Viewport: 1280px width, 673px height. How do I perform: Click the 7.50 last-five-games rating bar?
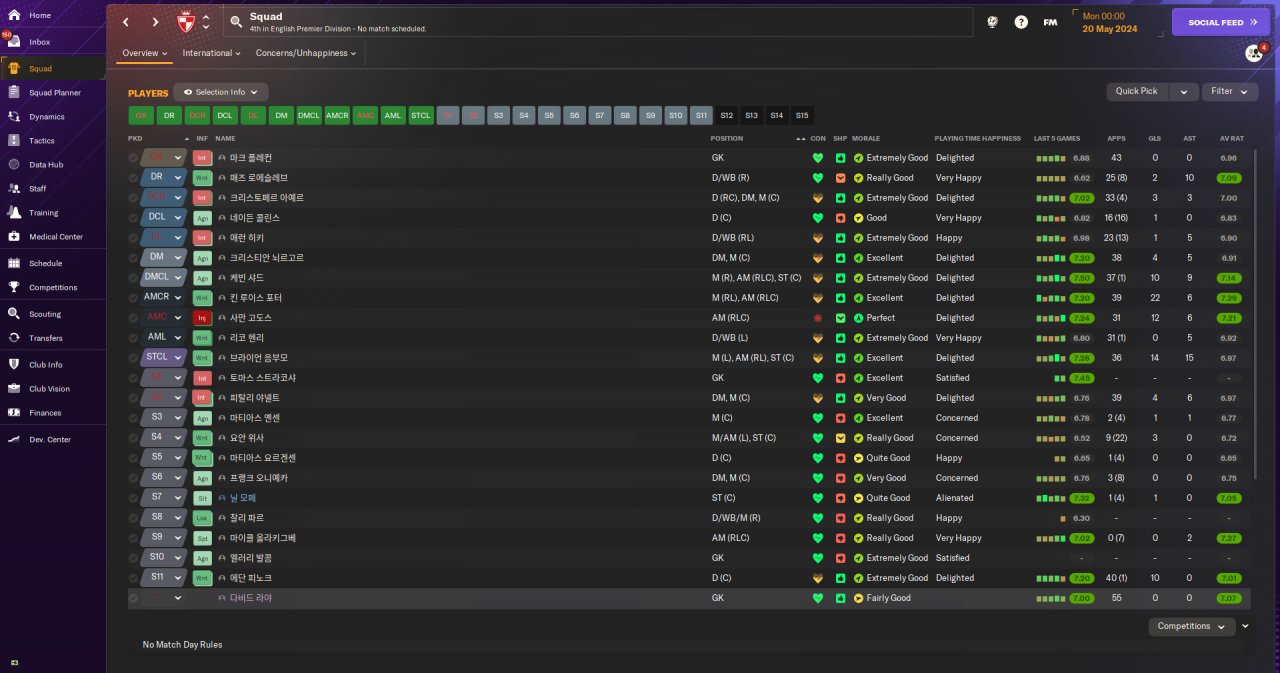point(1080,278)
